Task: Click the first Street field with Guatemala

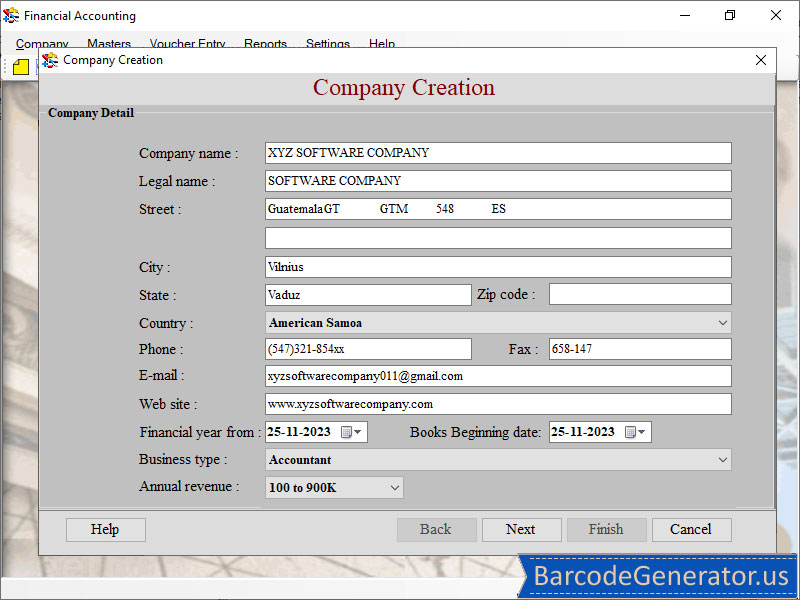Action: pyautogui.click(x=498, y=209)
